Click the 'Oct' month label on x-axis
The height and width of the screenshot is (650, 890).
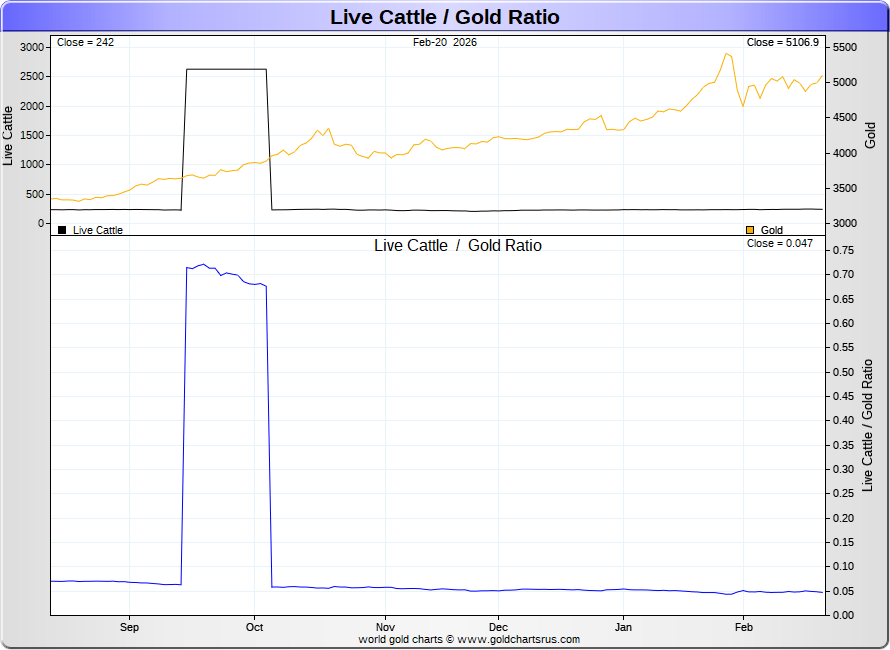click(x=254, y=627)
